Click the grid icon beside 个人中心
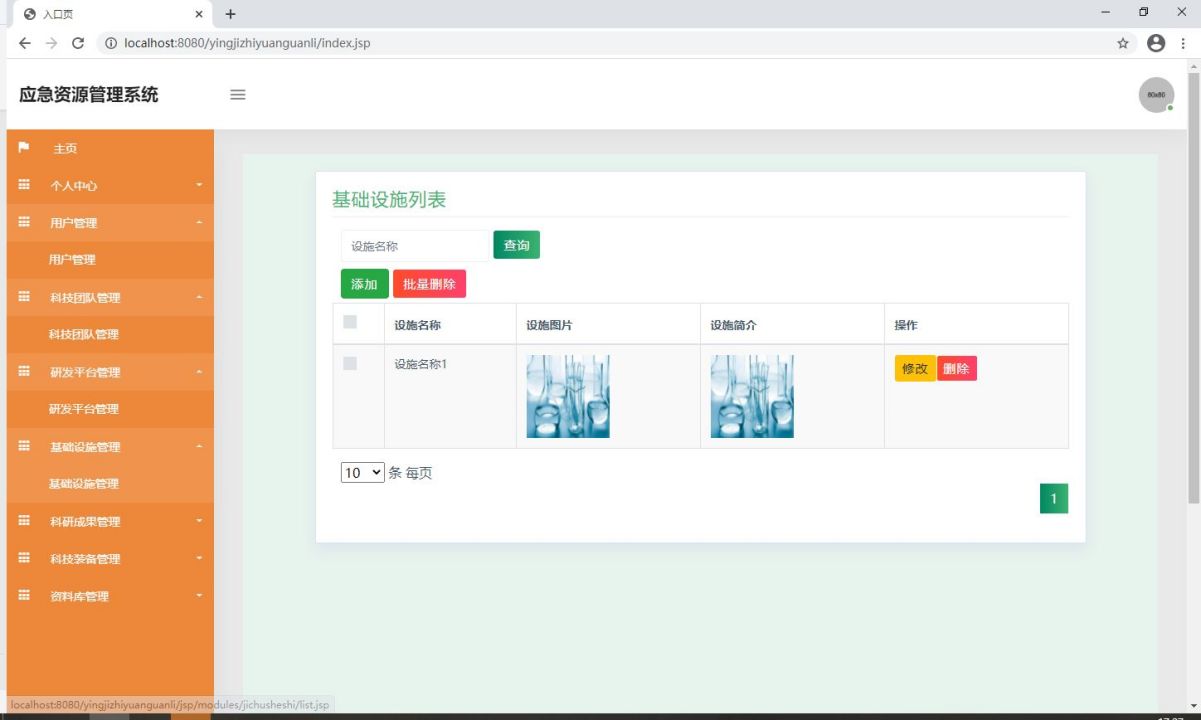 coord(24,185)
